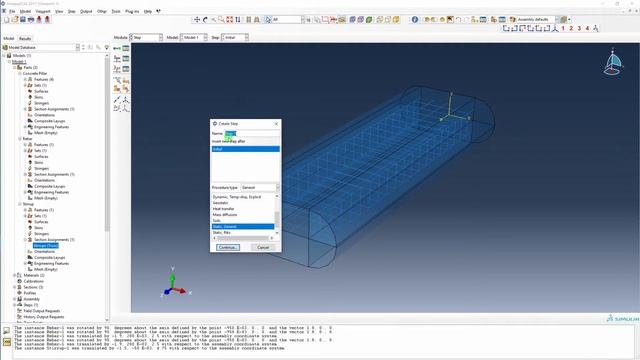Open the Model dropdown showing Model-1
This screenshot has width=640, height=360.
click(x=193, y=37)
